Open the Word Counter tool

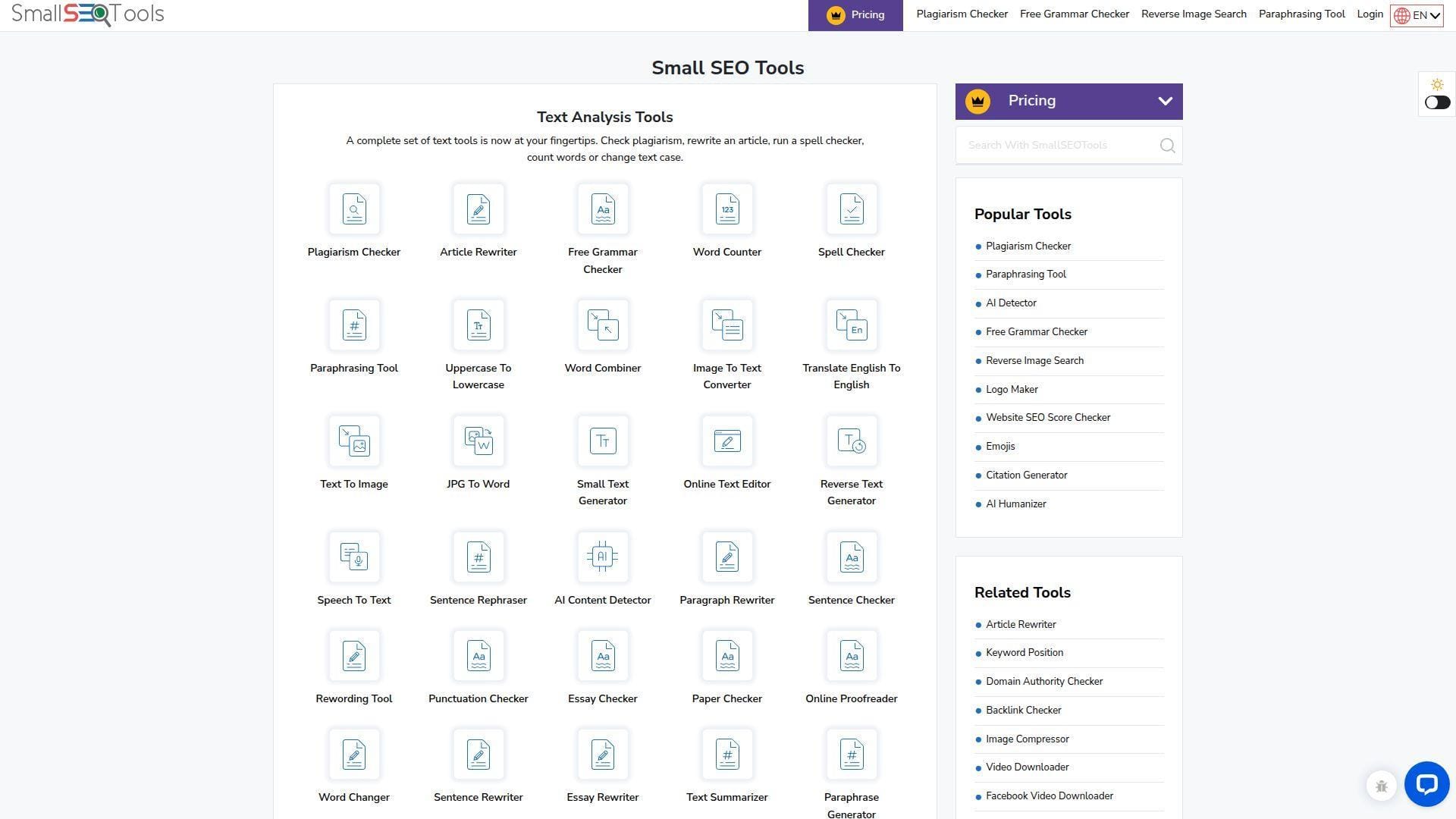[x=727, y=209]
